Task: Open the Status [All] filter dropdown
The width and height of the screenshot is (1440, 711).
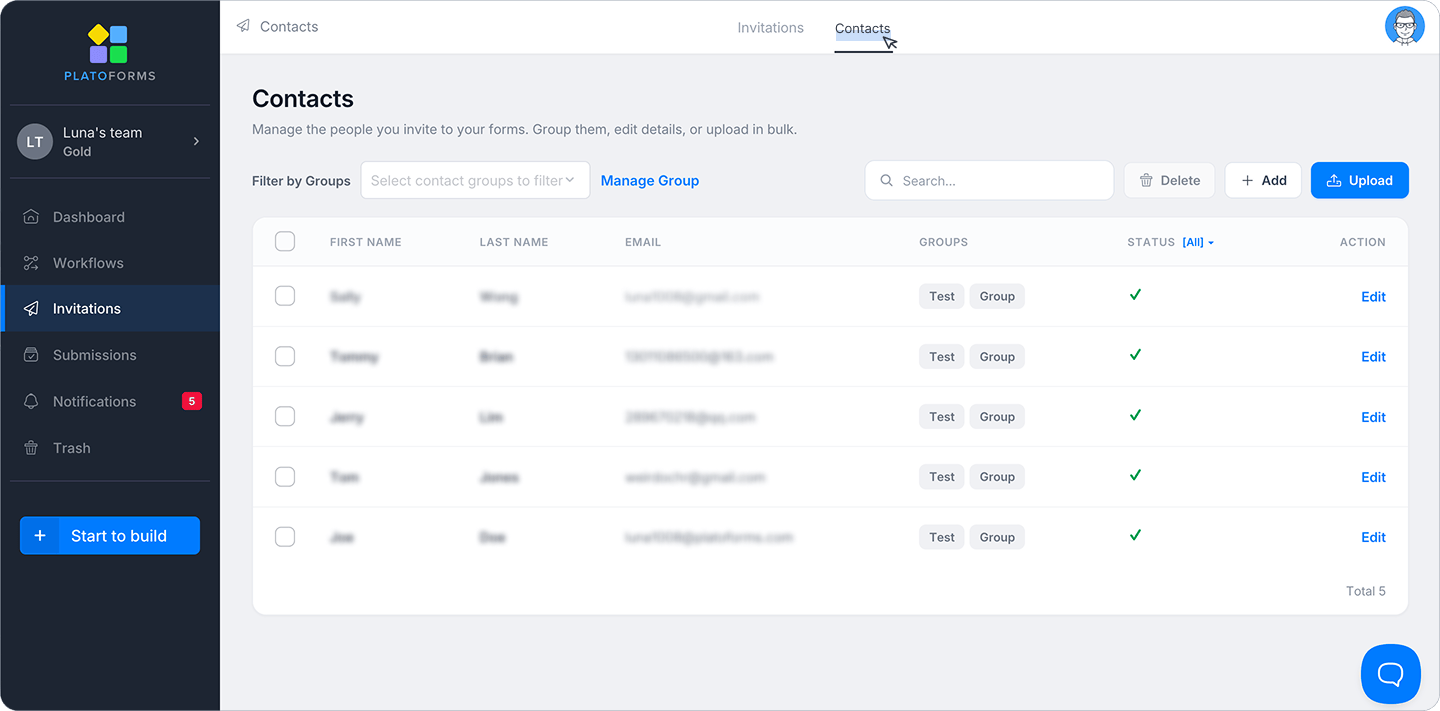Action: [1198, 242]
